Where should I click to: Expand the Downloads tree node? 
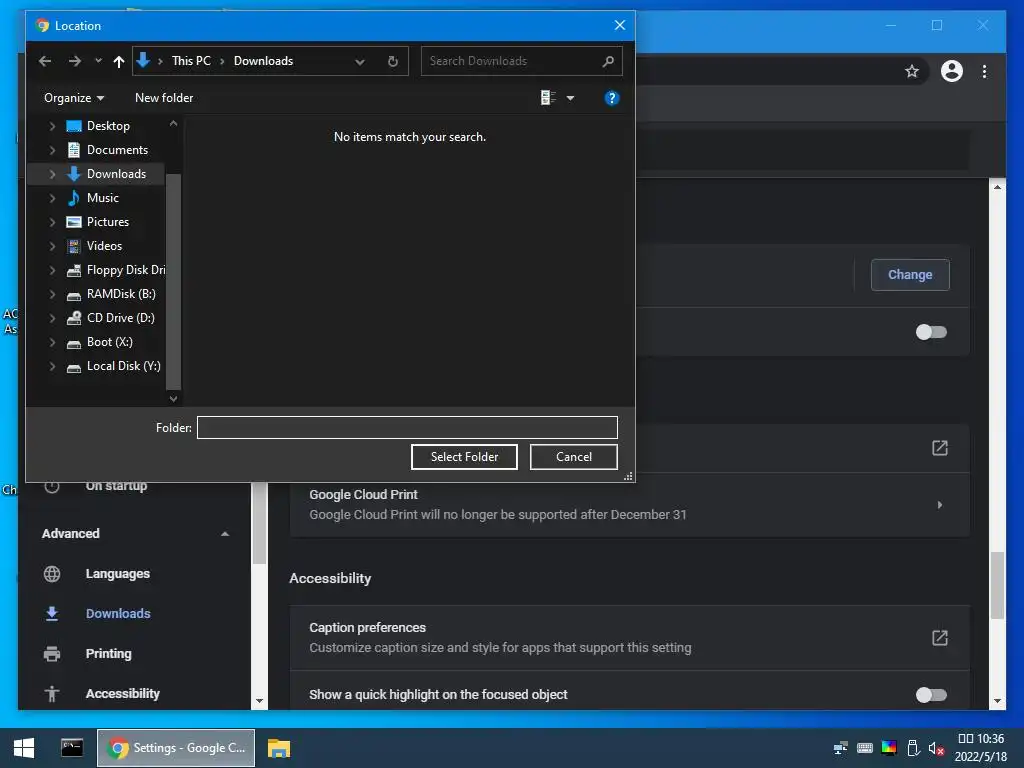[52, 174]
